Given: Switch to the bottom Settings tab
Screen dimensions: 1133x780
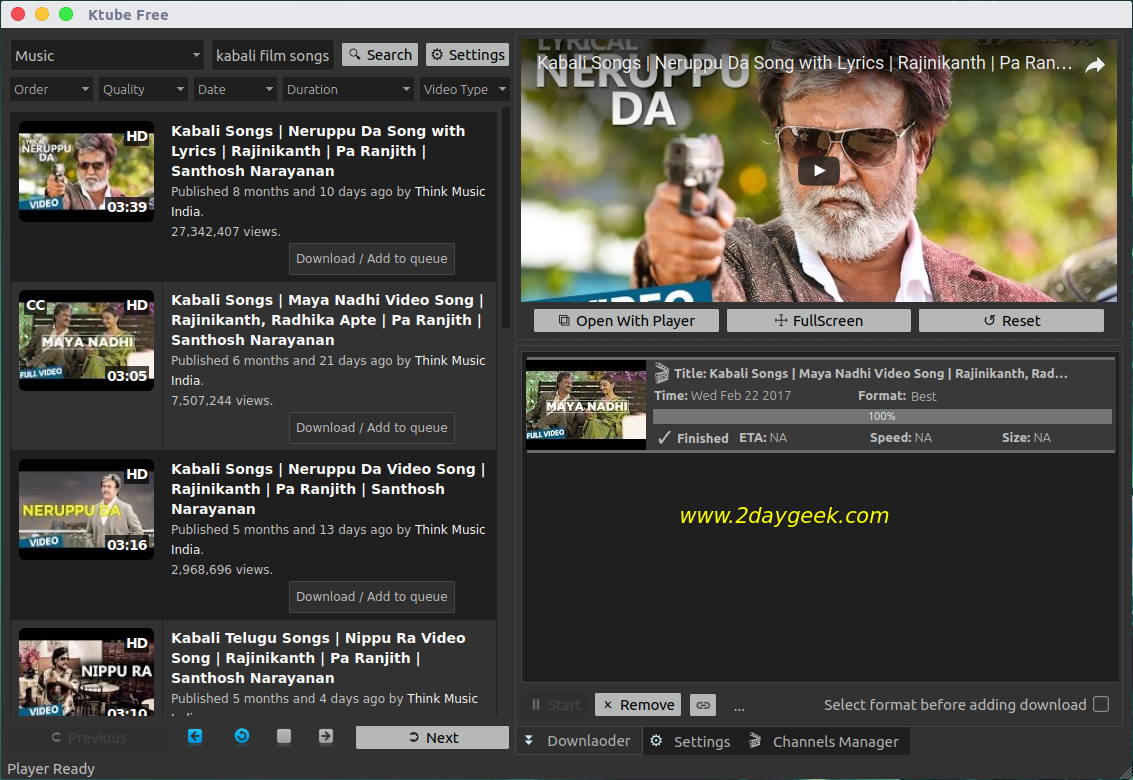Looking at the screenshot, I should click(x=691, y=741).
